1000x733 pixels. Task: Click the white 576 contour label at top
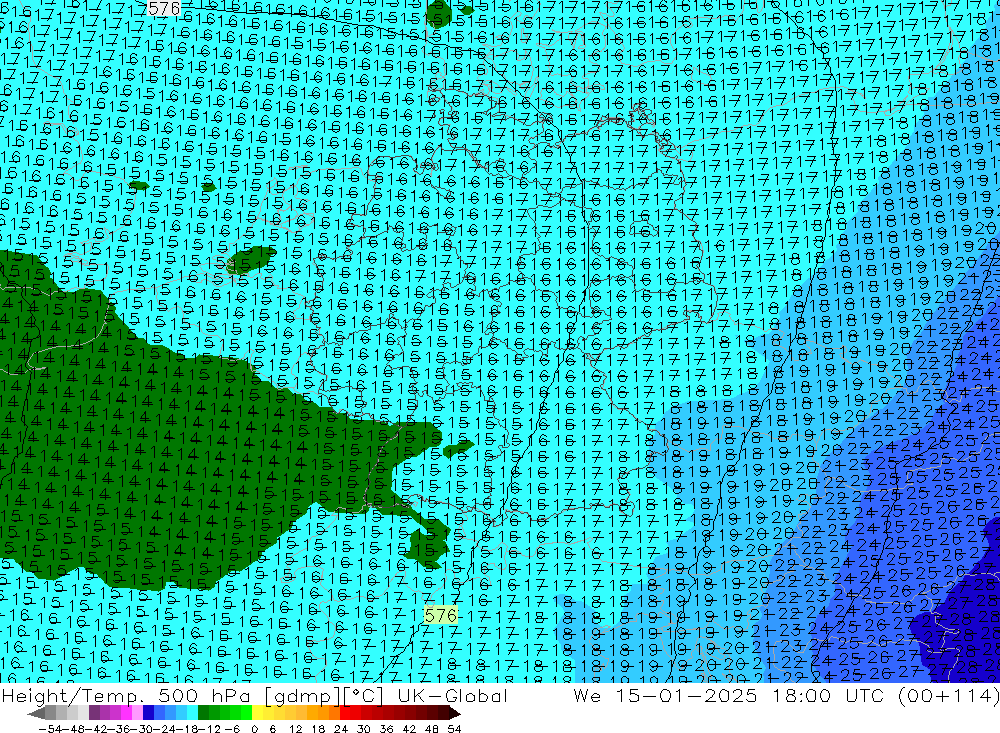[164, 8]
